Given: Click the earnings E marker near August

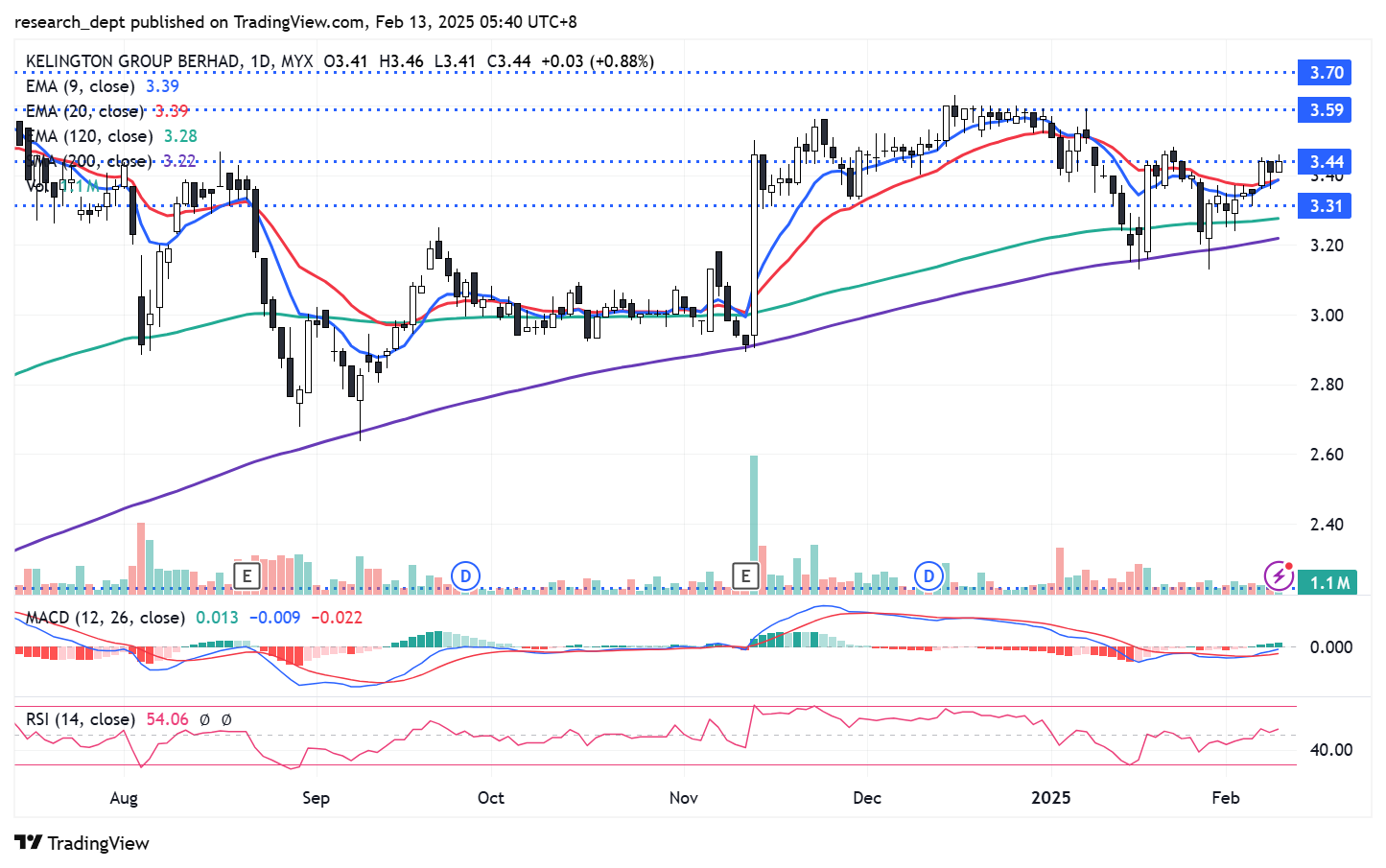Looking at the screenshot, I should 247,576.
